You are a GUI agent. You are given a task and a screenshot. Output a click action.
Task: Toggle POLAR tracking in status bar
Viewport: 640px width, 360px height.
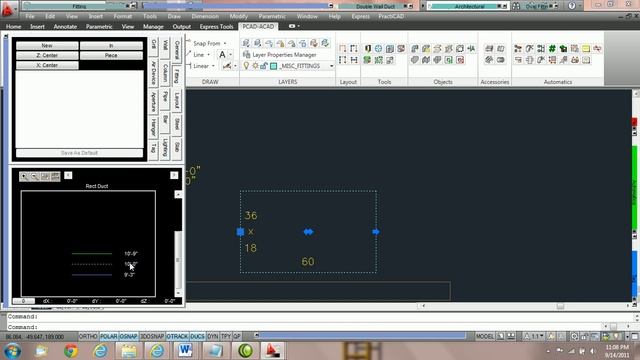[109, 336]
